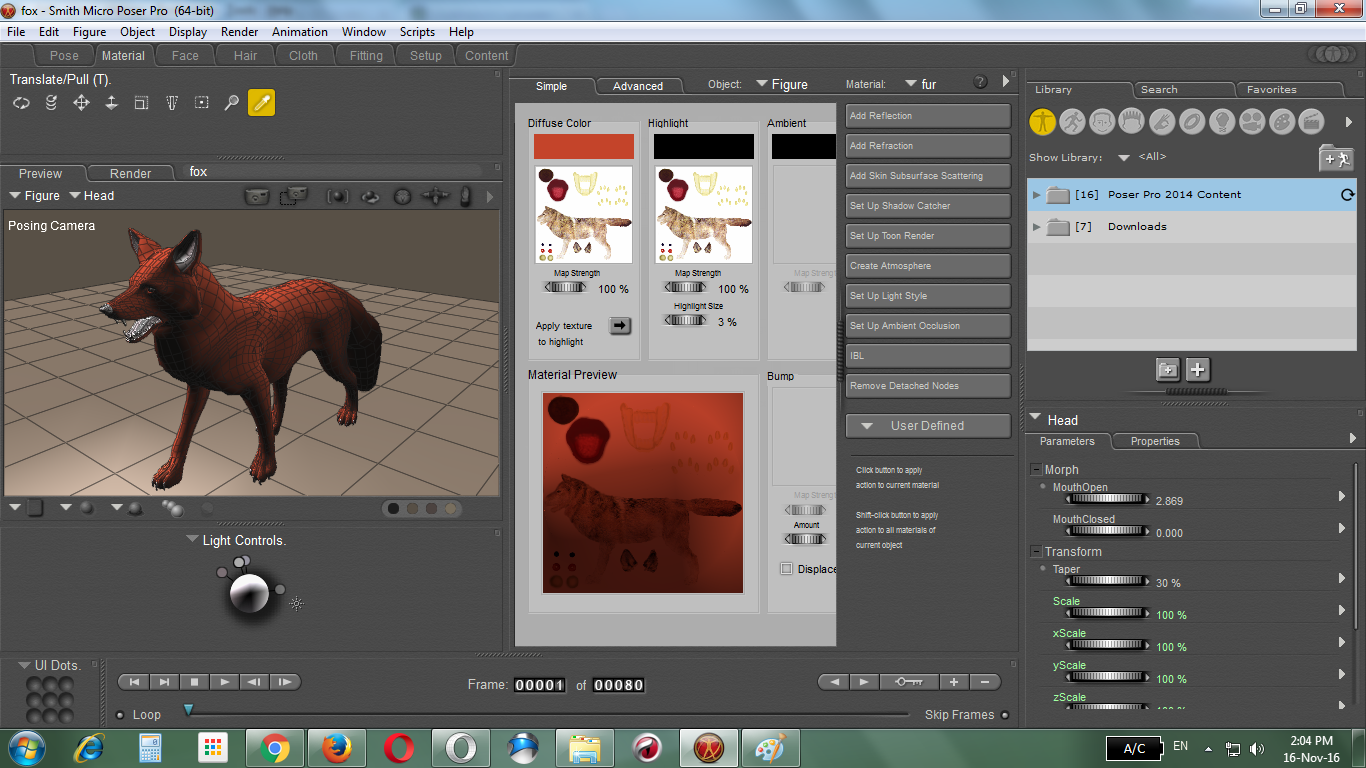The width and height of the screenshot is (1366, 768).
Task: Open the Scenes clapperboard library category
Action: pyautogui.click(x=1312, y=122)
